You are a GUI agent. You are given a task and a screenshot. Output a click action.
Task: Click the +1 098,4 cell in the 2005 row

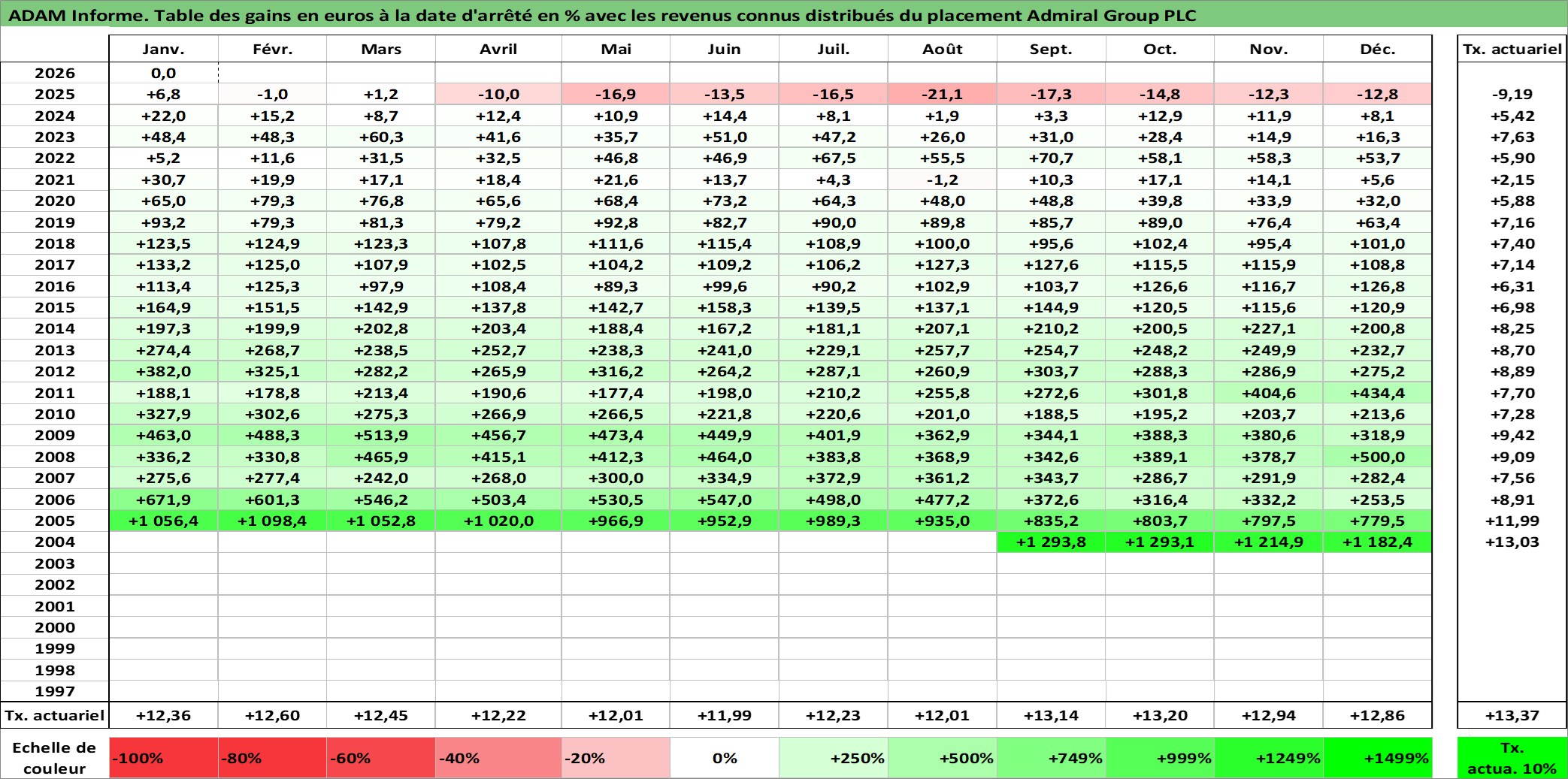[x=272, y=521]
